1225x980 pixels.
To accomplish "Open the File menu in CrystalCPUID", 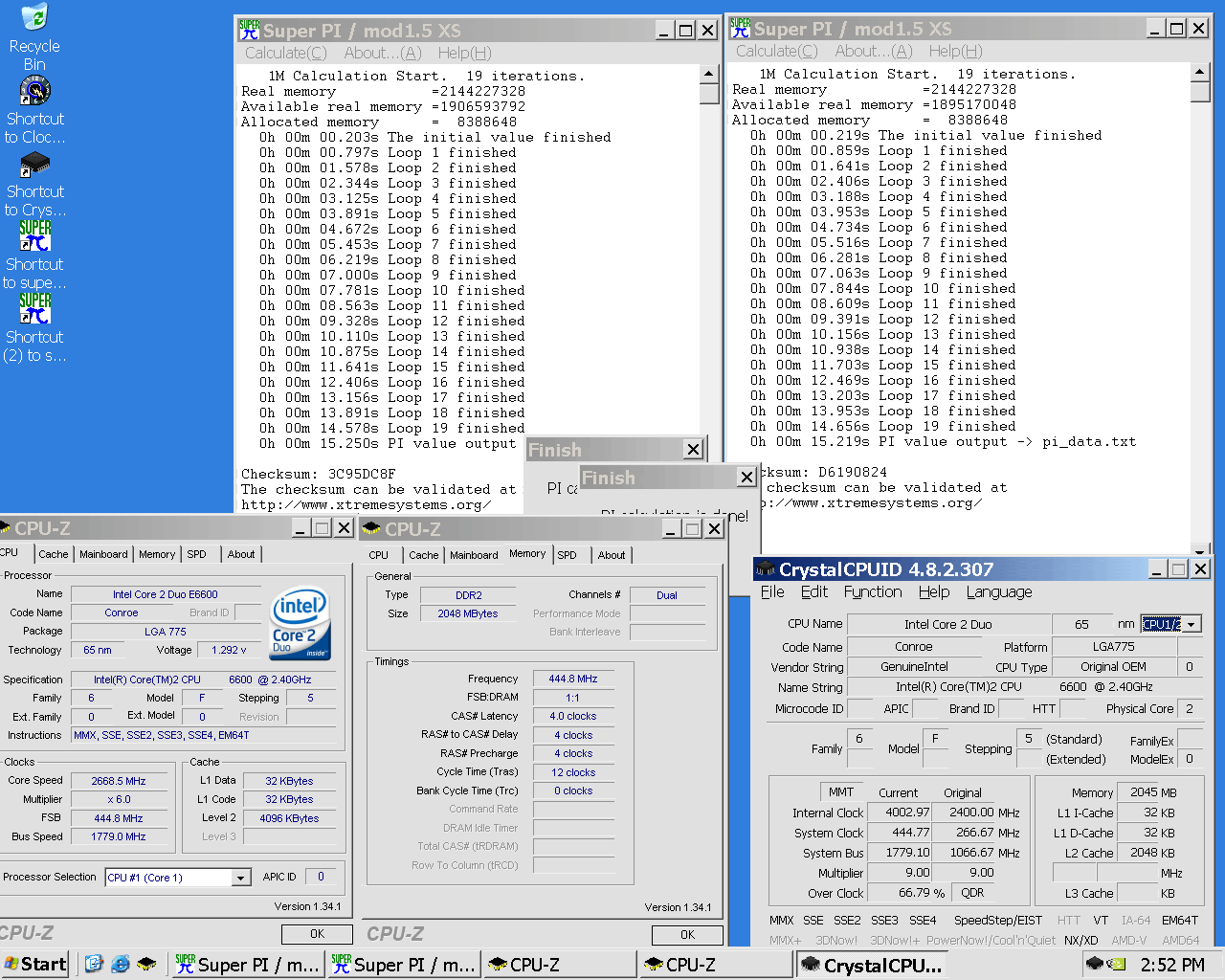I will point(772,592).
